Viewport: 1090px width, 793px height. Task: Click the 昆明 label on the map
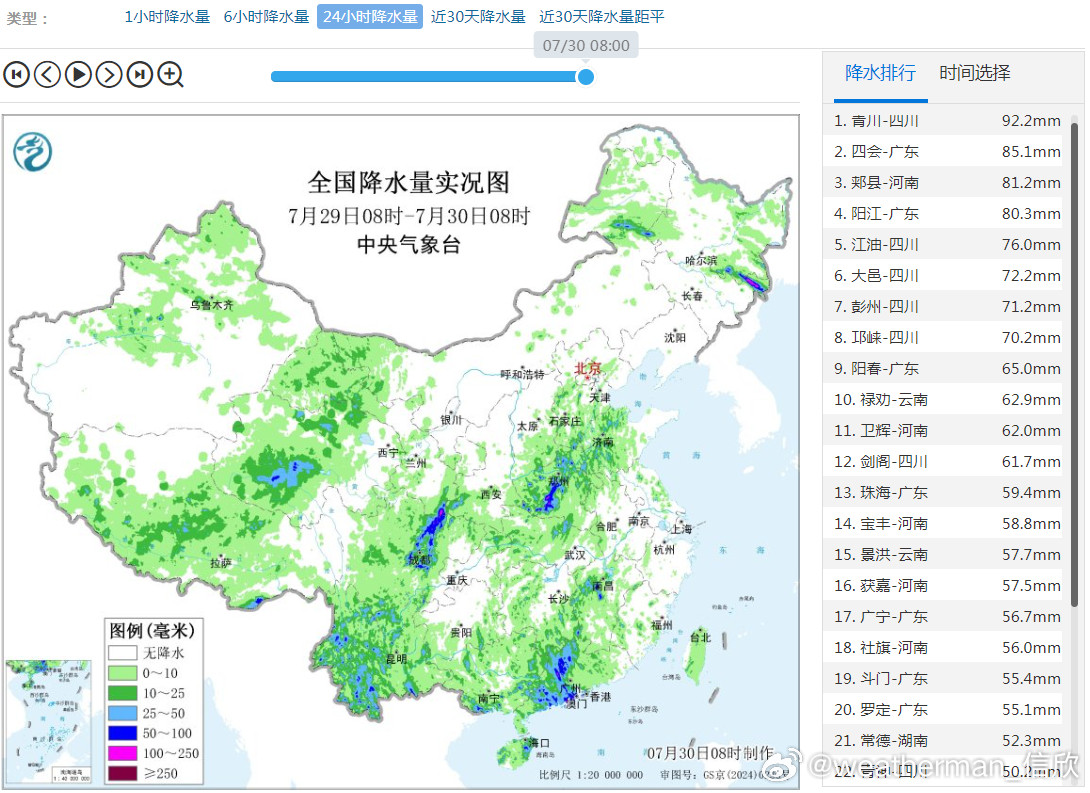[396, 659]
